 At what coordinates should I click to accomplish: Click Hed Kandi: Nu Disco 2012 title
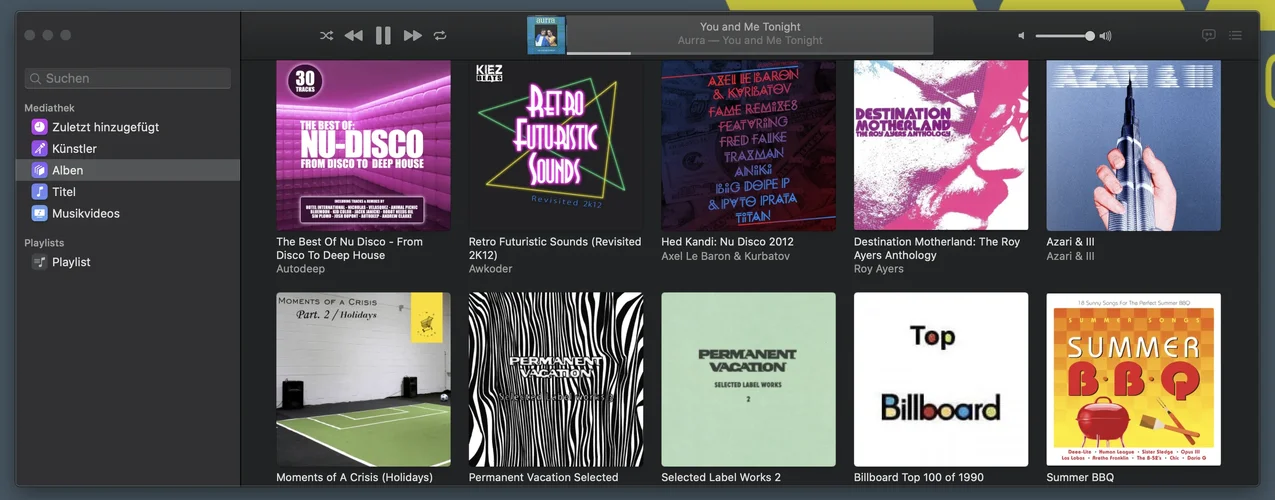coord(727,242)
